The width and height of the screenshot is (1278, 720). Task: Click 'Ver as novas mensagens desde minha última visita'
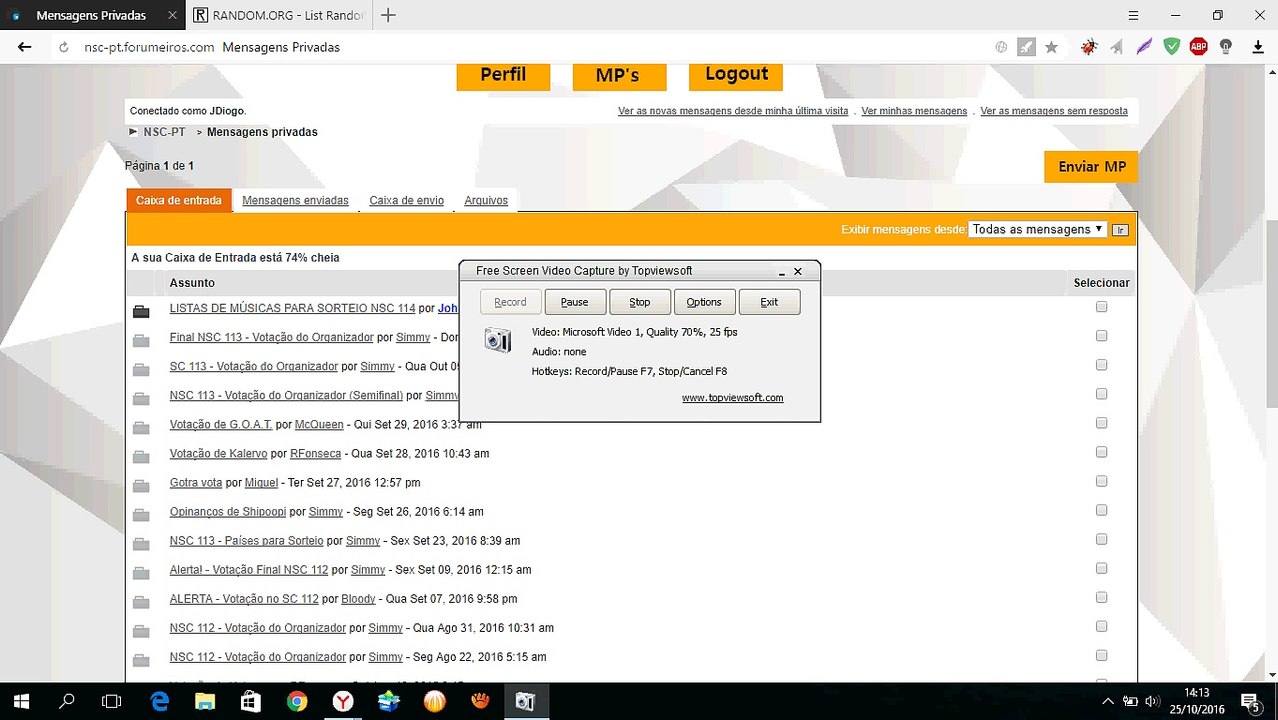[x=733, y=111]
